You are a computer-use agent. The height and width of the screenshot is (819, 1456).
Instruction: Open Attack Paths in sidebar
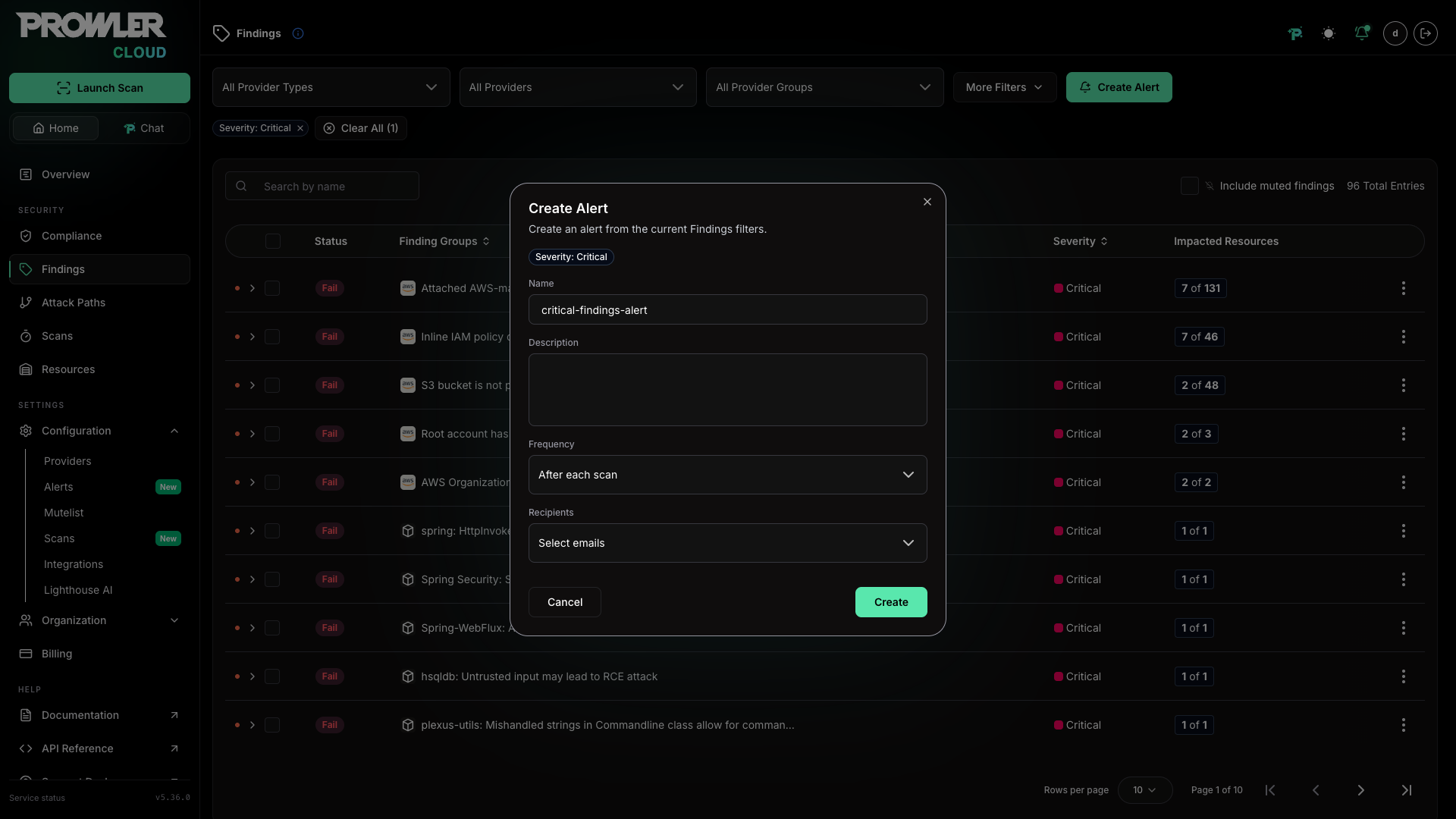99,303
